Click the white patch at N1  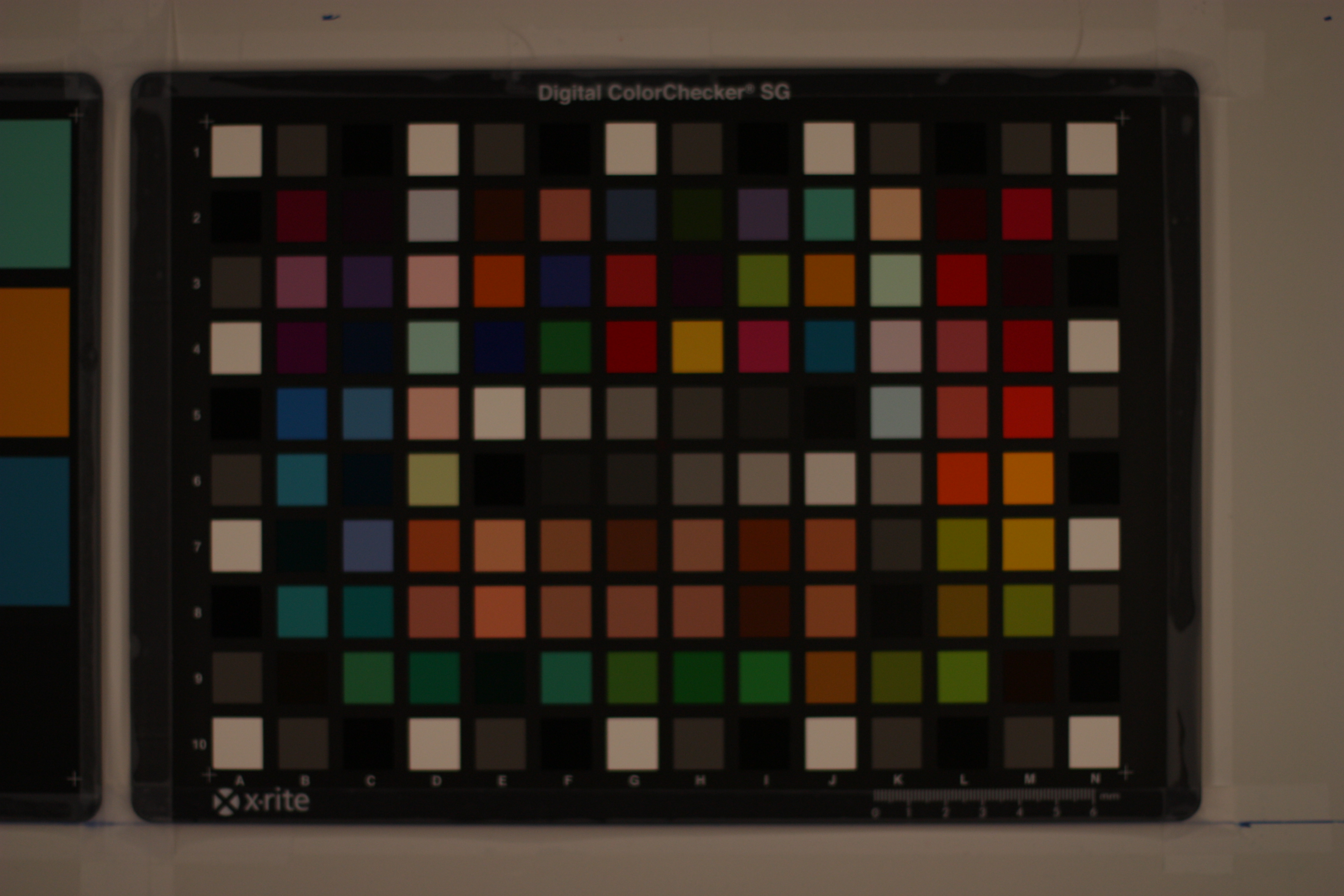pos(1092,148)
